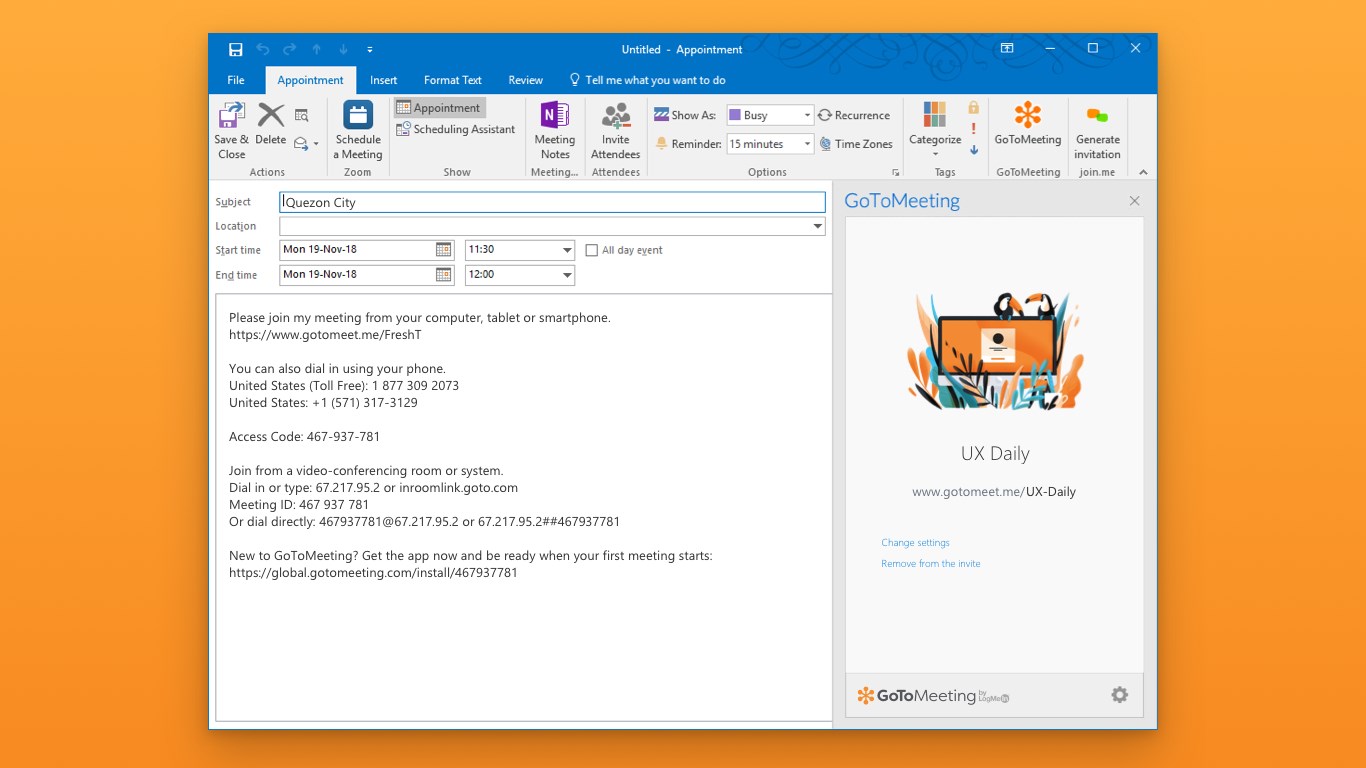Viewport: 1366px width, 768px height.
Task: Close the GoToMeeting side pane
Action: (1134, 201)
